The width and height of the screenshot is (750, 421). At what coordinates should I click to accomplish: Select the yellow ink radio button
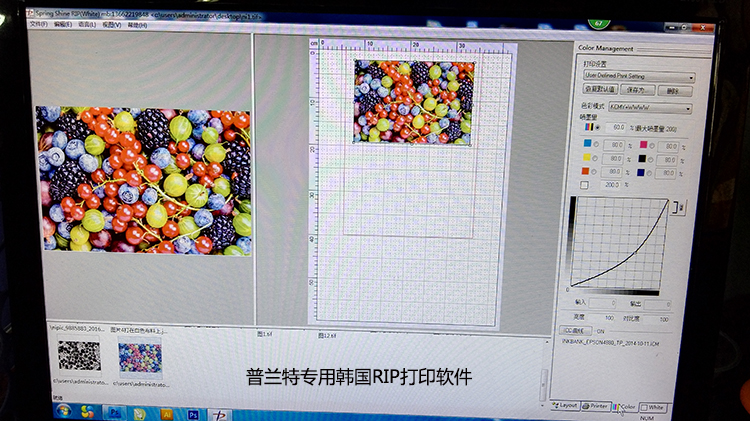[x=596, y=158]
